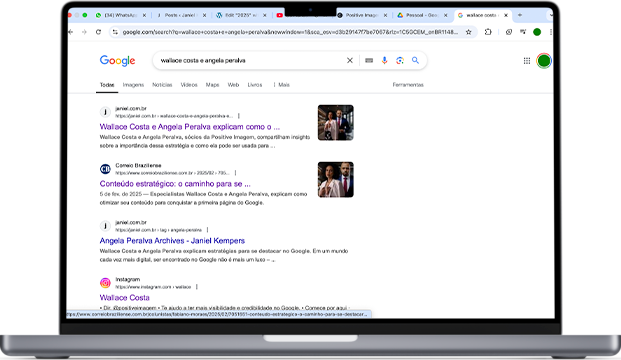621x360 pixels.
Task: Select the Imagens search filter
Action: [x=133, y=85]
